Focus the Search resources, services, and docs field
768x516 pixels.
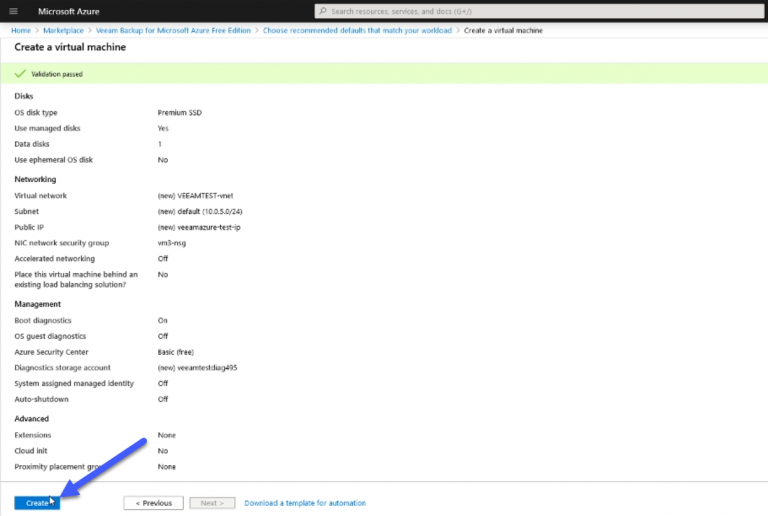(x=539, y=11)
